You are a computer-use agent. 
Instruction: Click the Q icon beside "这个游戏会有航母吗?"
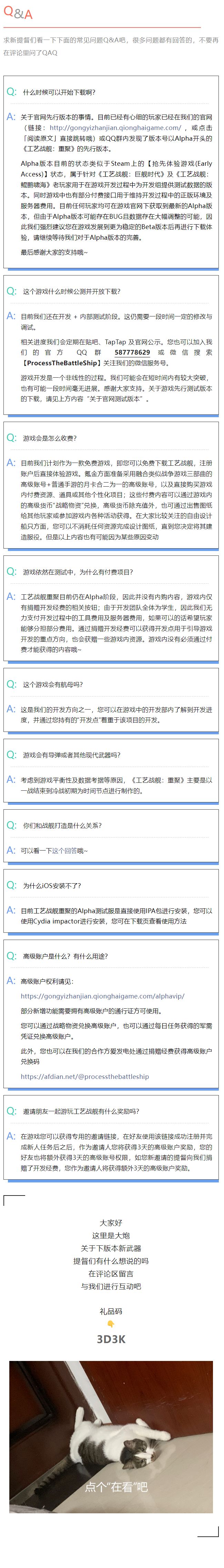tap(11, 684)
